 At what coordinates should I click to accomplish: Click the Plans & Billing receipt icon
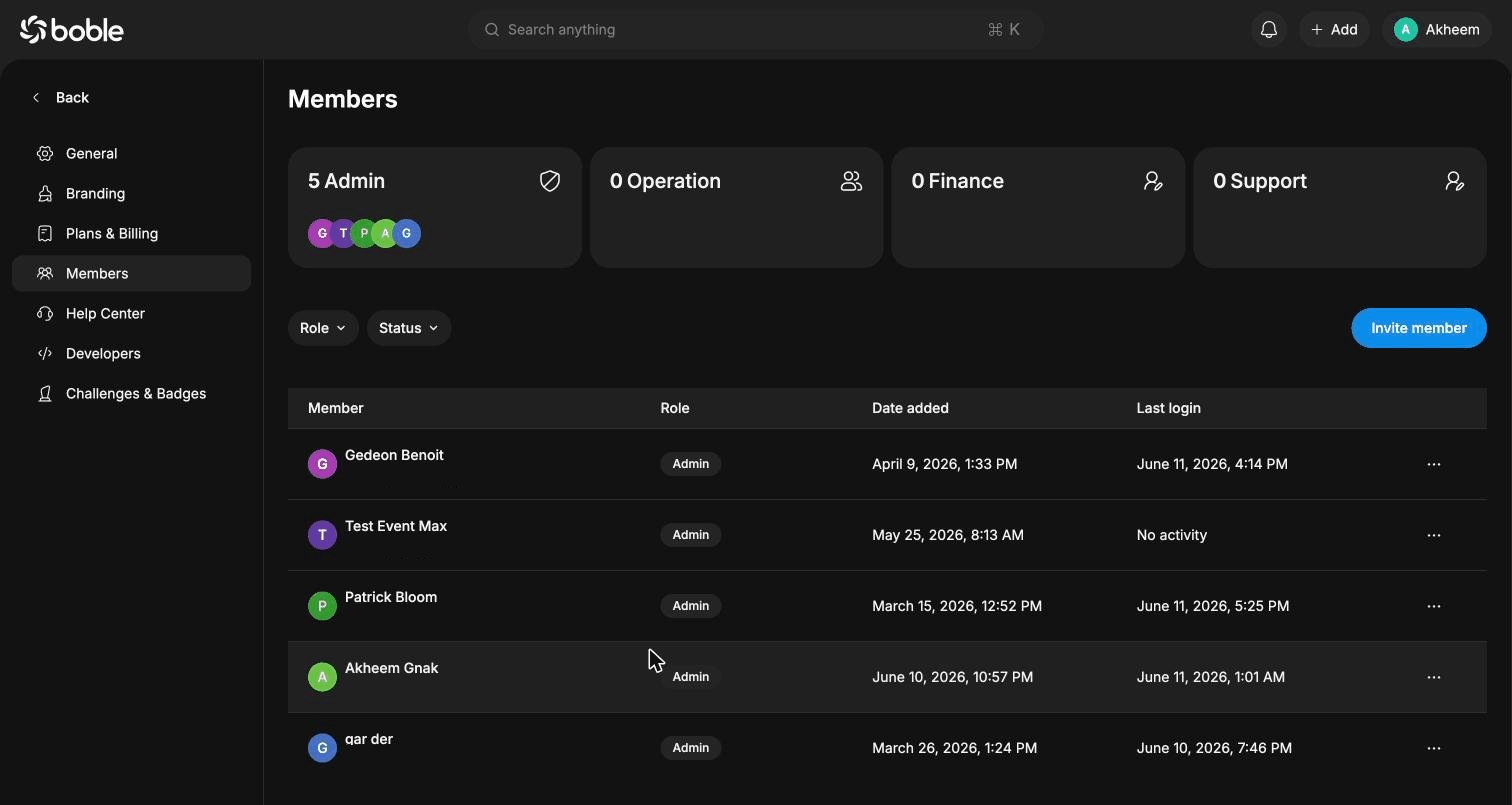(x=45, y=233)
